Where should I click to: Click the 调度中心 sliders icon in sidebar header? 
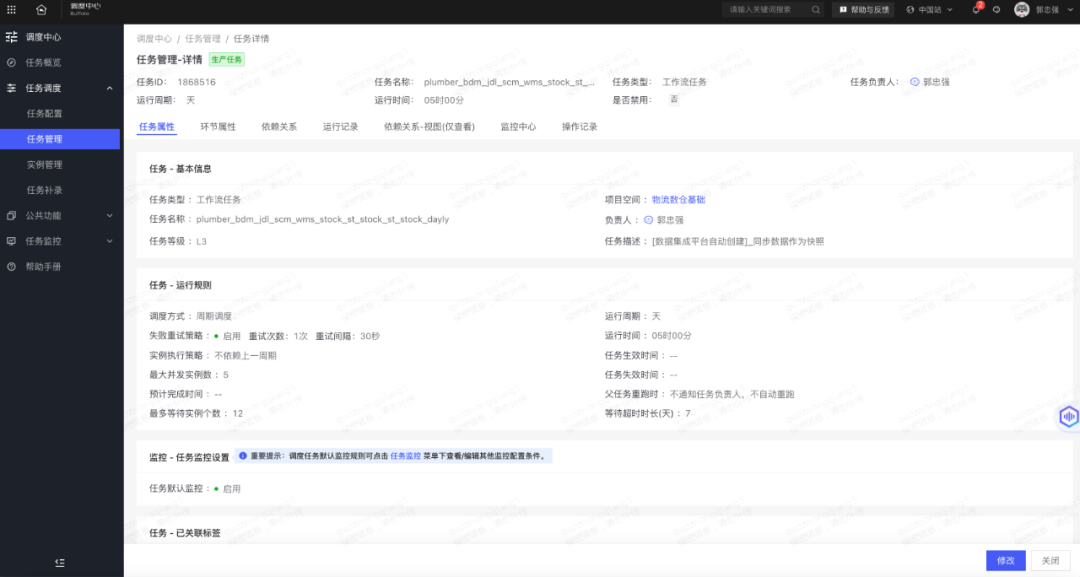pyautogui.click(x=12, y=37)
